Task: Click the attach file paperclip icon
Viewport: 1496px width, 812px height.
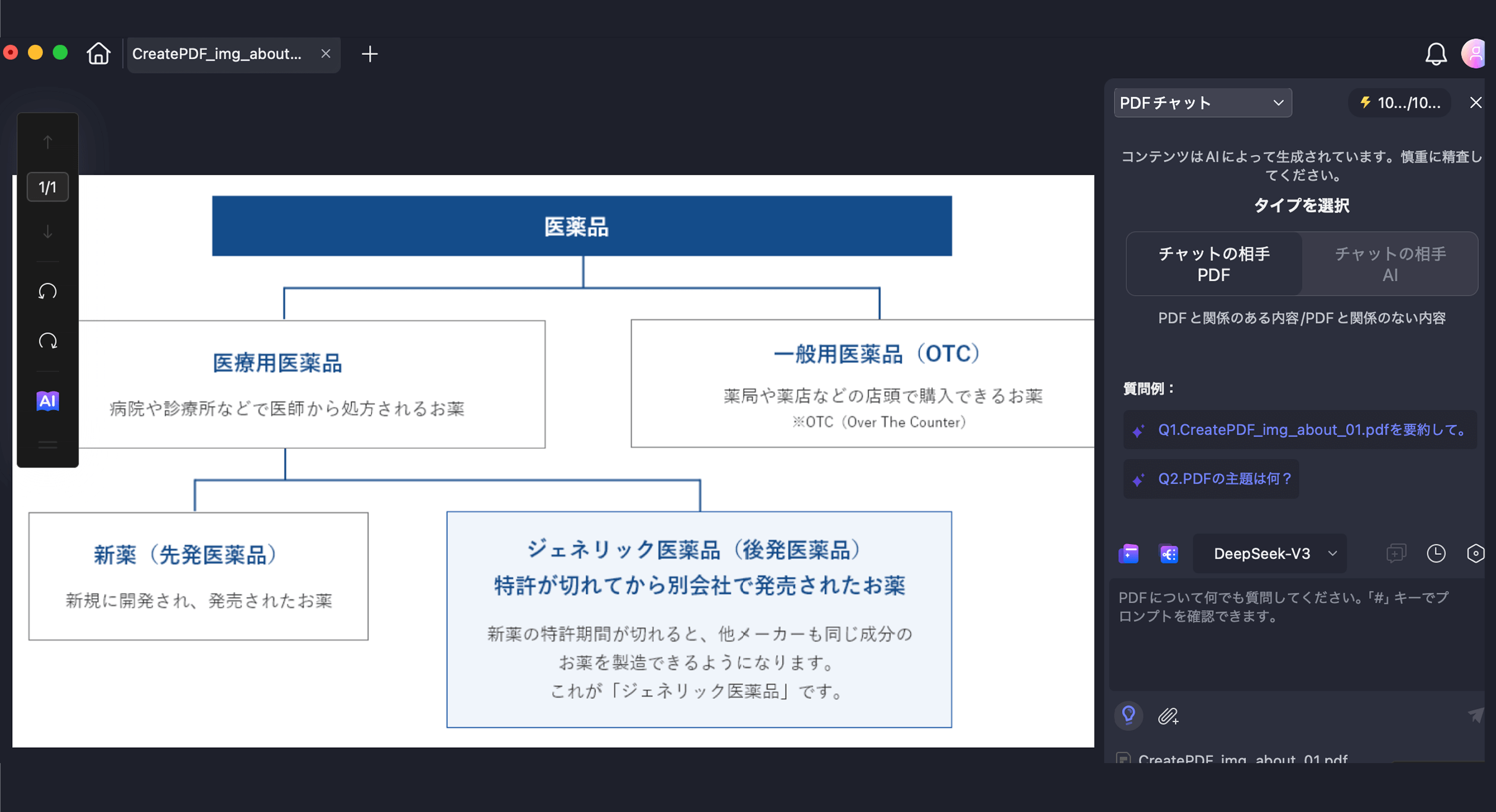Action: click(x=1168, y=716)
